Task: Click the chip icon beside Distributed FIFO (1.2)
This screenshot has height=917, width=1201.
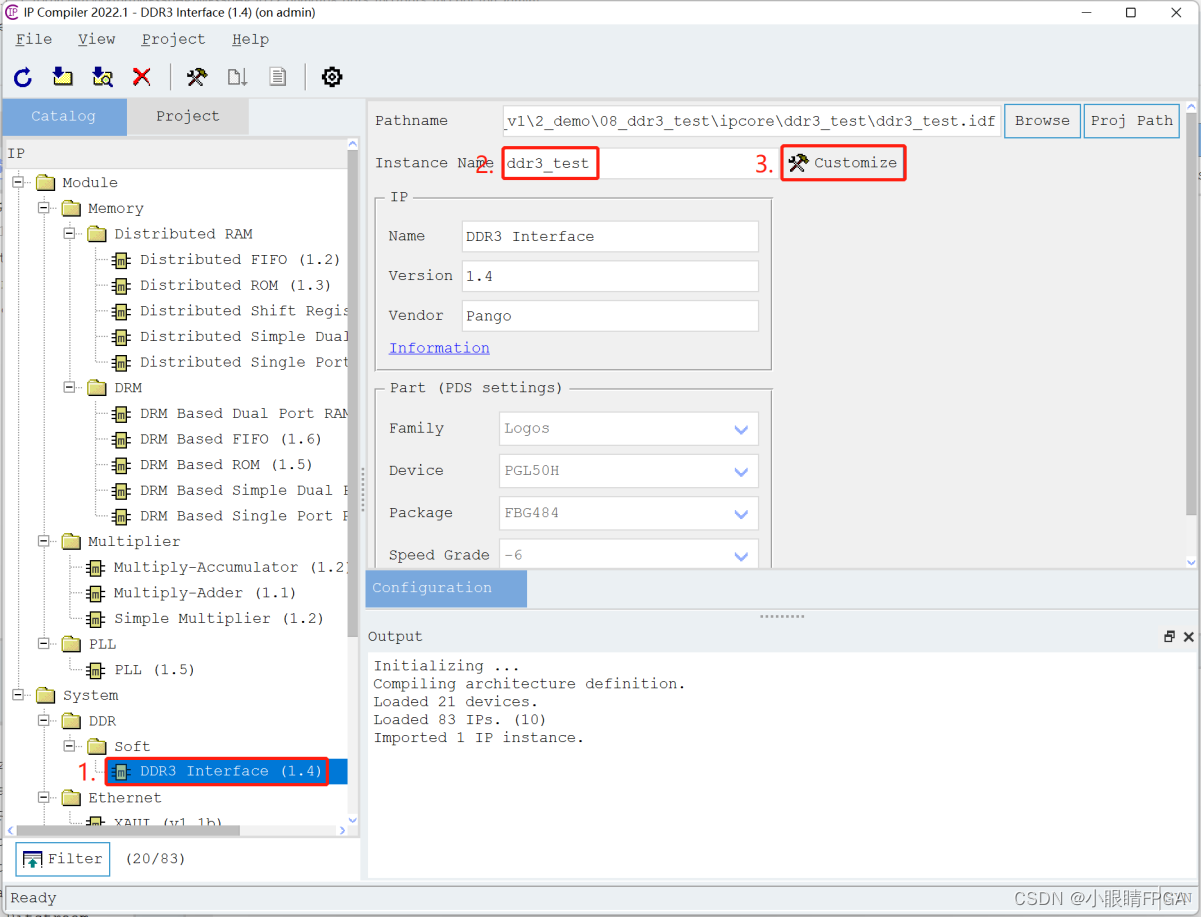Action: coord(121,260)
